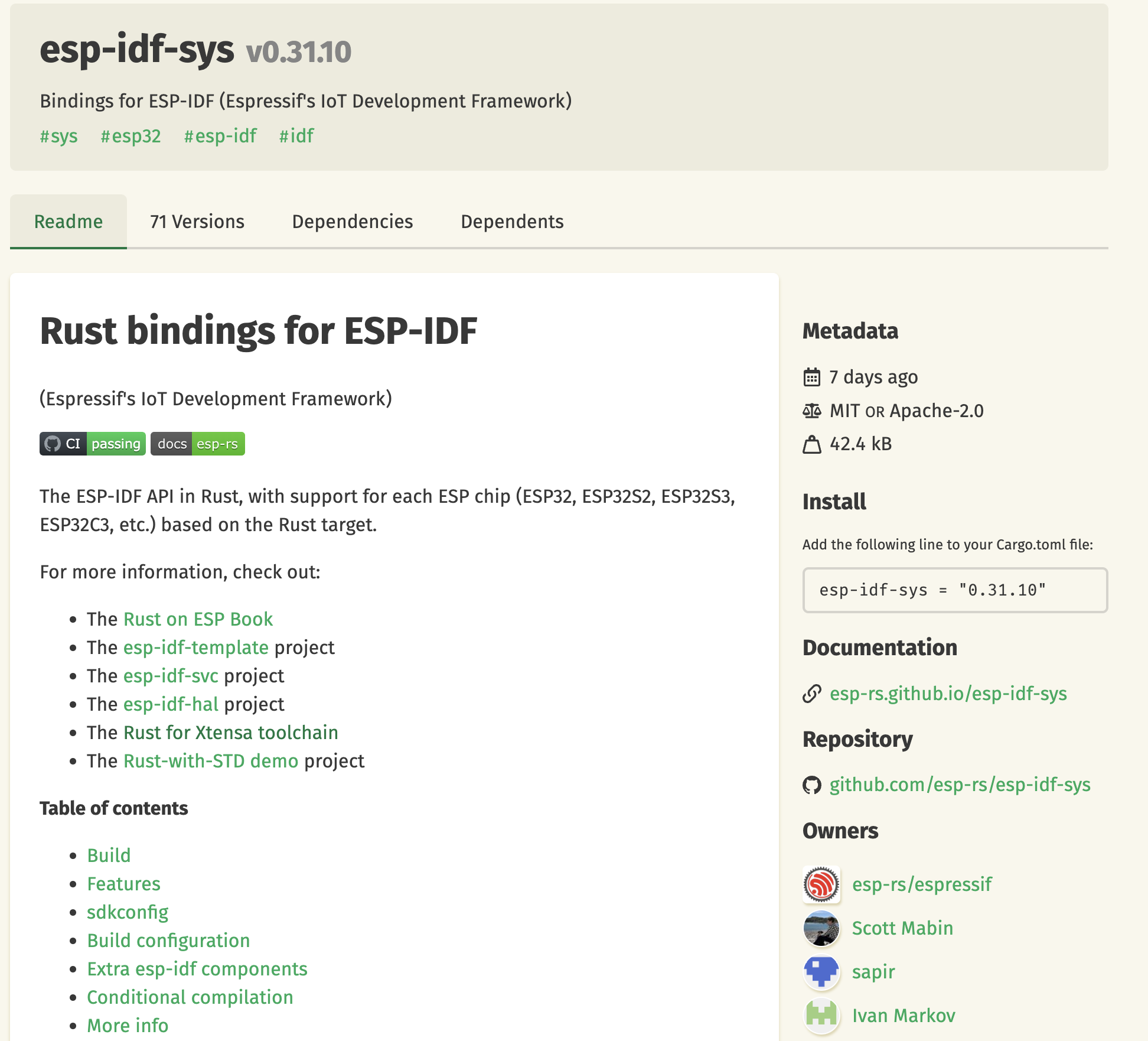Click the GitHub CI passing badge
The image size is (1148, 1041).
[x=92, y=444]
